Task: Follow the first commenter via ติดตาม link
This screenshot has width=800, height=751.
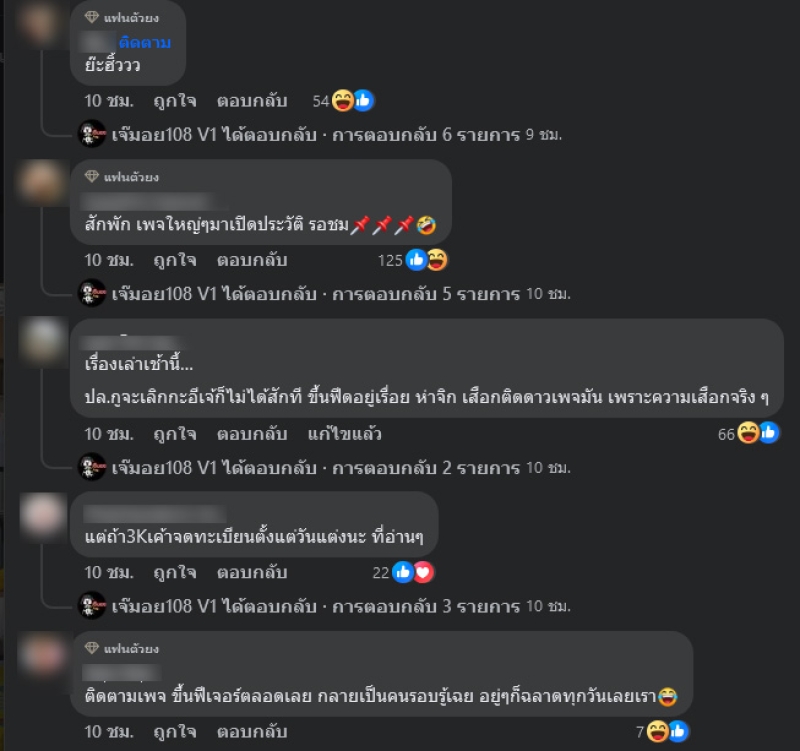Action: [x=145, y=42]
